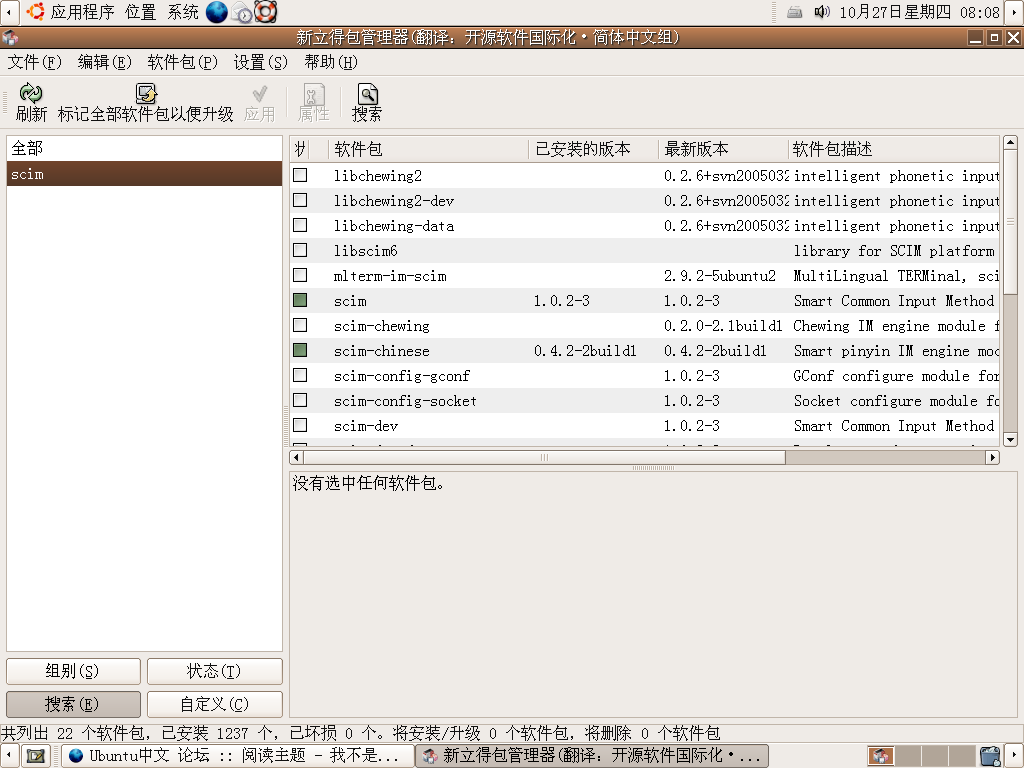This screenshot has height=768, width=1024.
Task: Toggle the installed status box for scim
Action: pos(300,300)
